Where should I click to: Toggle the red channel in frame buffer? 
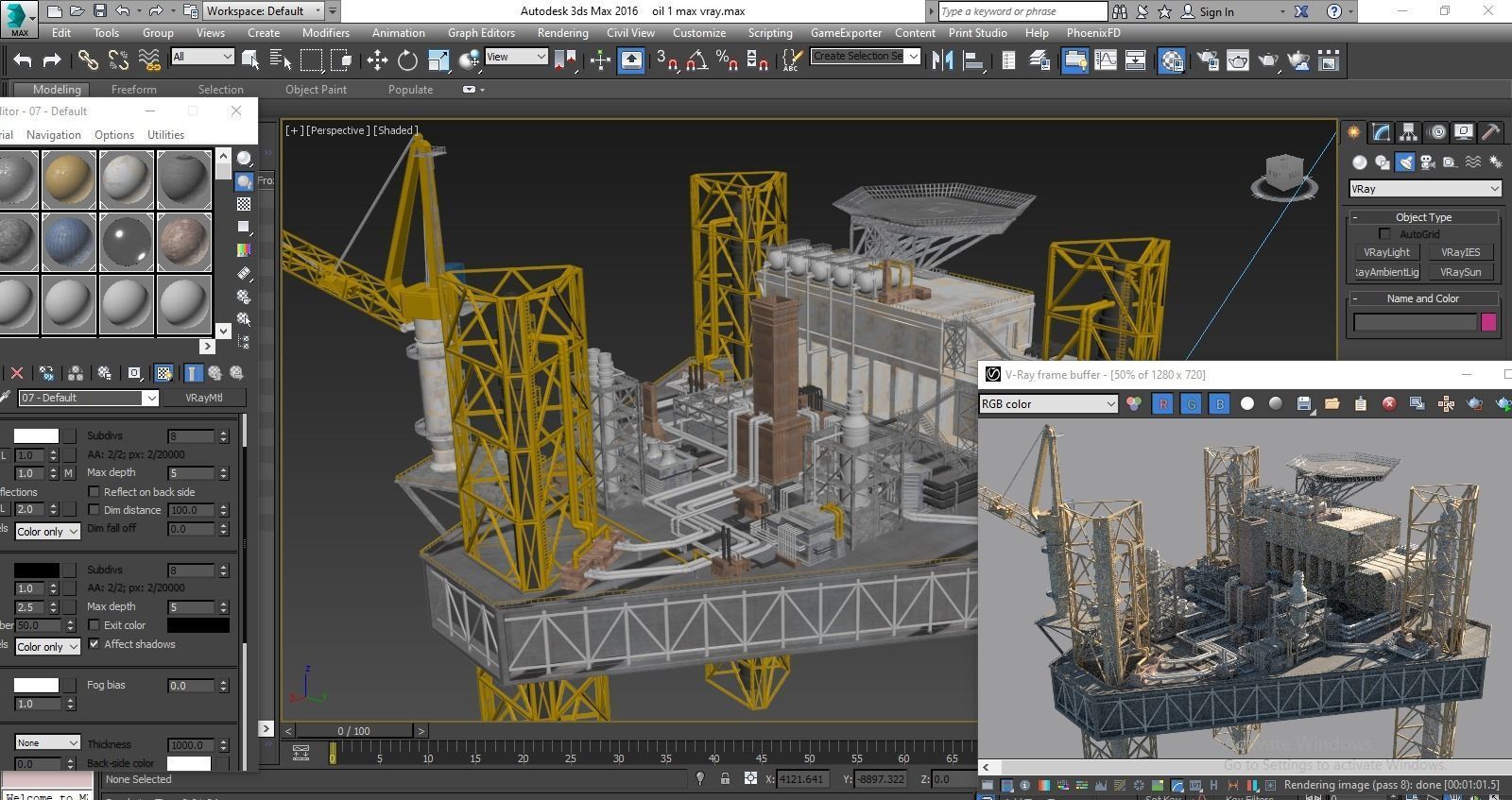[1162, 404]
